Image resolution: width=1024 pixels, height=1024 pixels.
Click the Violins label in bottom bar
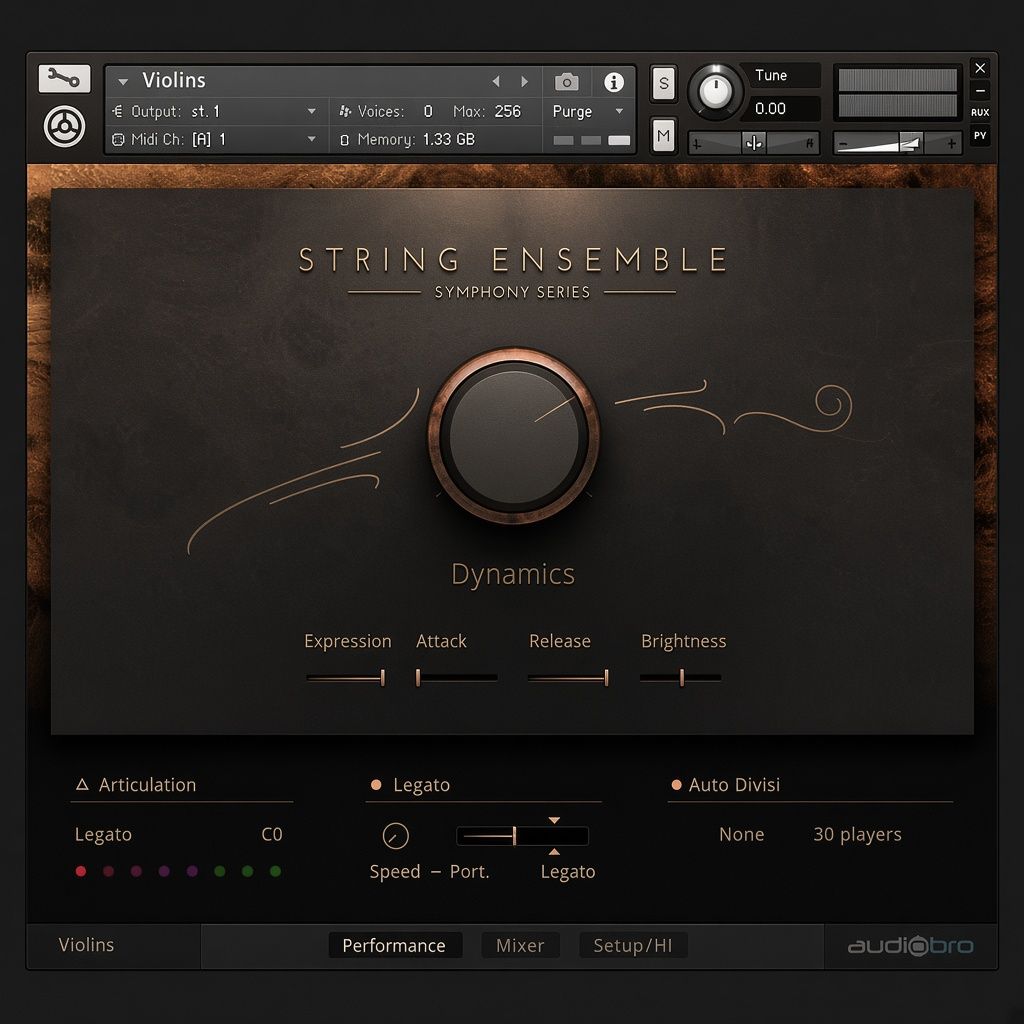tap(86, 944)
